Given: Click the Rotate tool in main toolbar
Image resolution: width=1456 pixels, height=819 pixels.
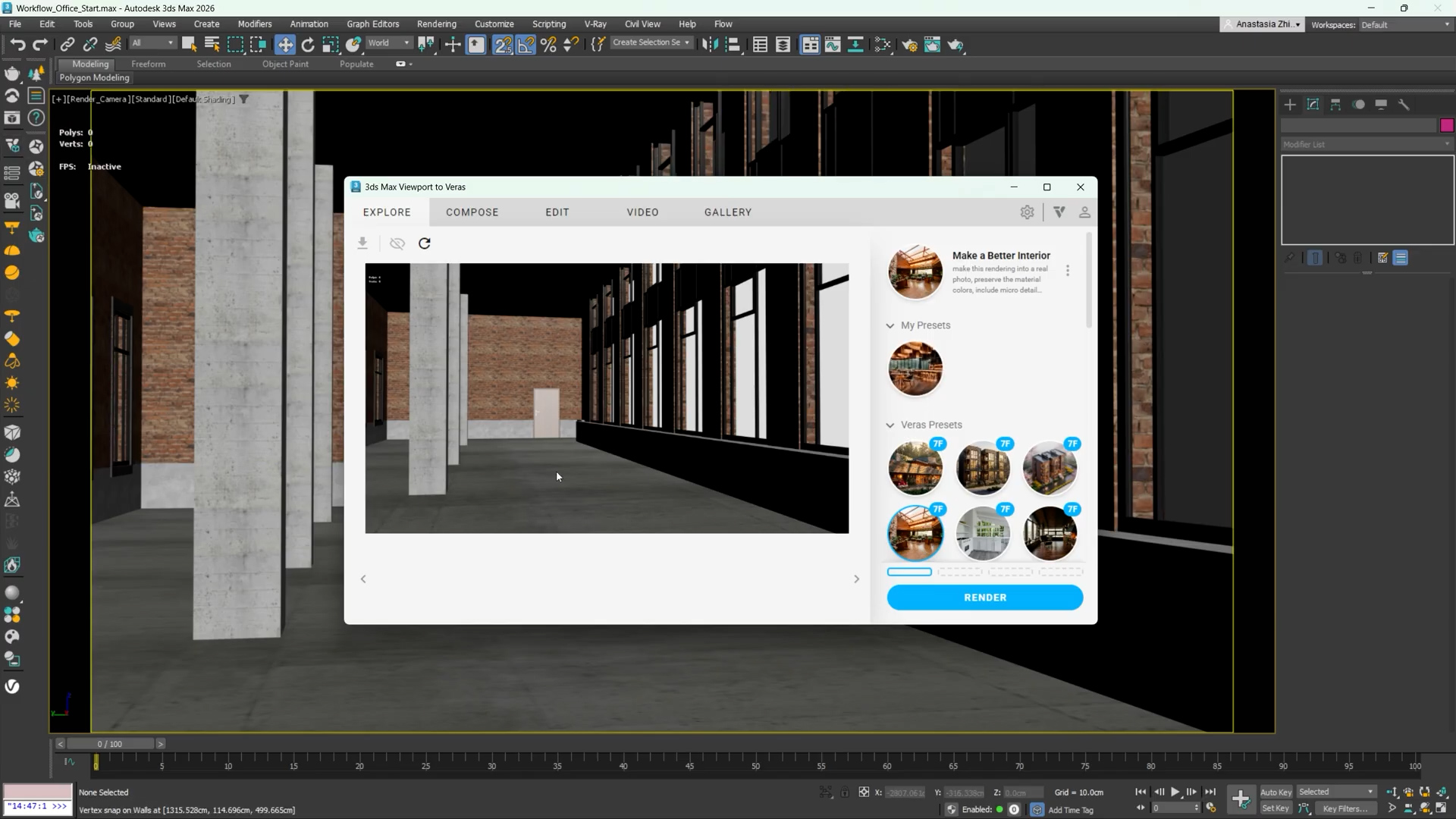Looking at the screenshot, I should point(308,45).
